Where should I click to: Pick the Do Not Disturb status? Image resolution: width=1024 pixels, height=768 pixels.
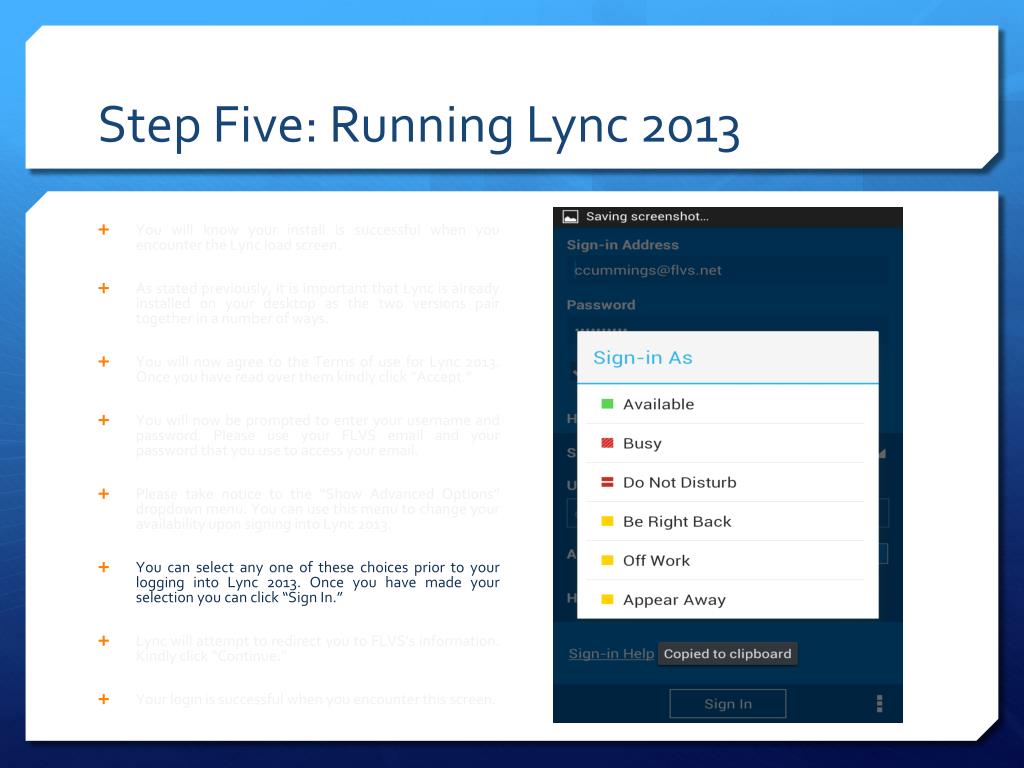[728, 483]
